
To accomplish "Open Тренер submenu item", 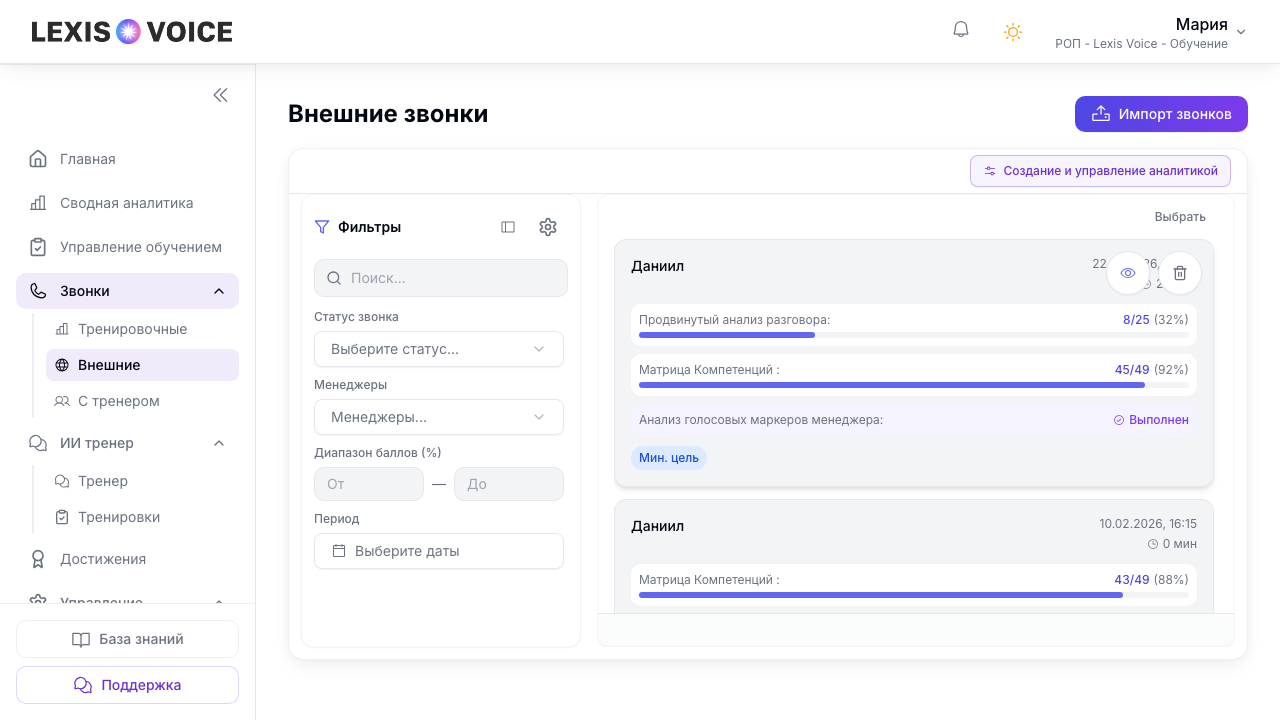I will click(x=142, y=481).
